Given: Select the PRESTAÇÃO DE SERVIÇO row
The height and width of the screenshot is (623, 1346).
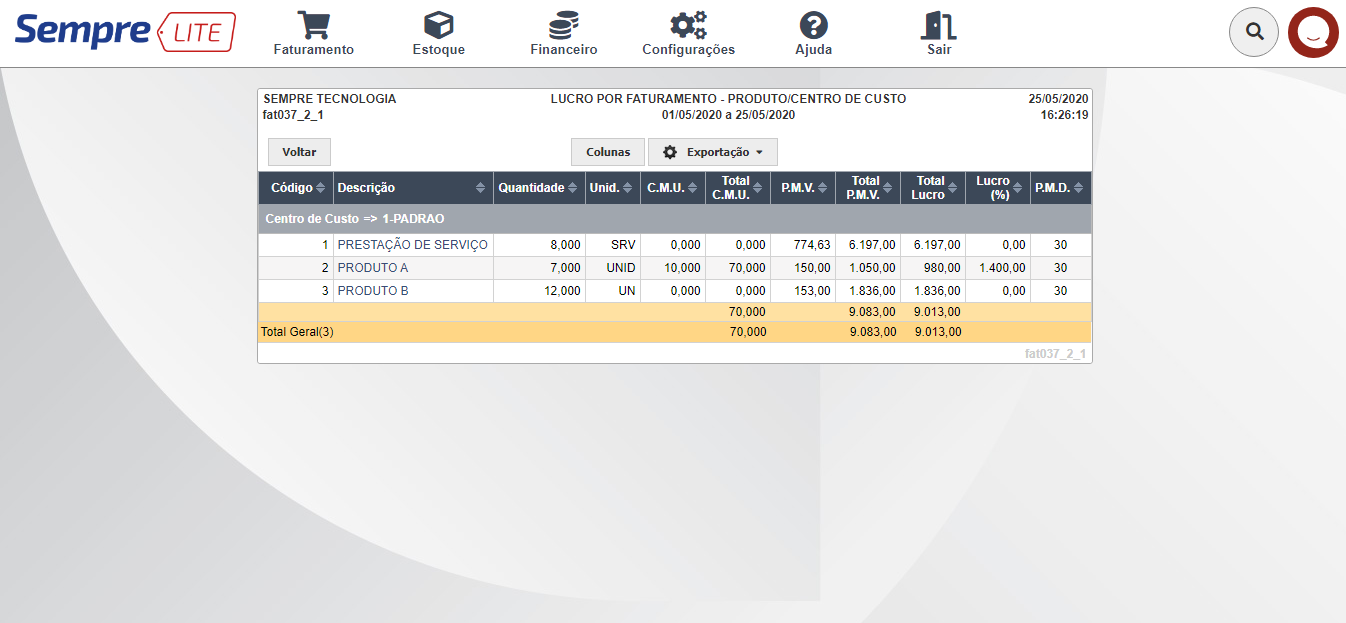Looking at the screenshot, I should tap(412, 245).
